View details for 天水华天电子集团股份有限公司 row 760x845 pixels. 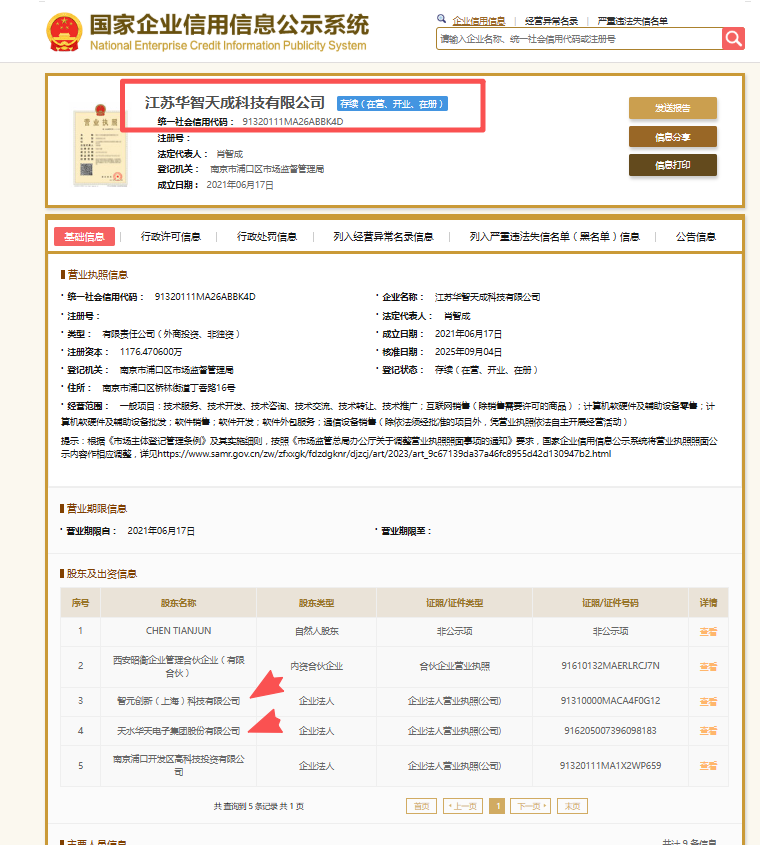[708, 731]
